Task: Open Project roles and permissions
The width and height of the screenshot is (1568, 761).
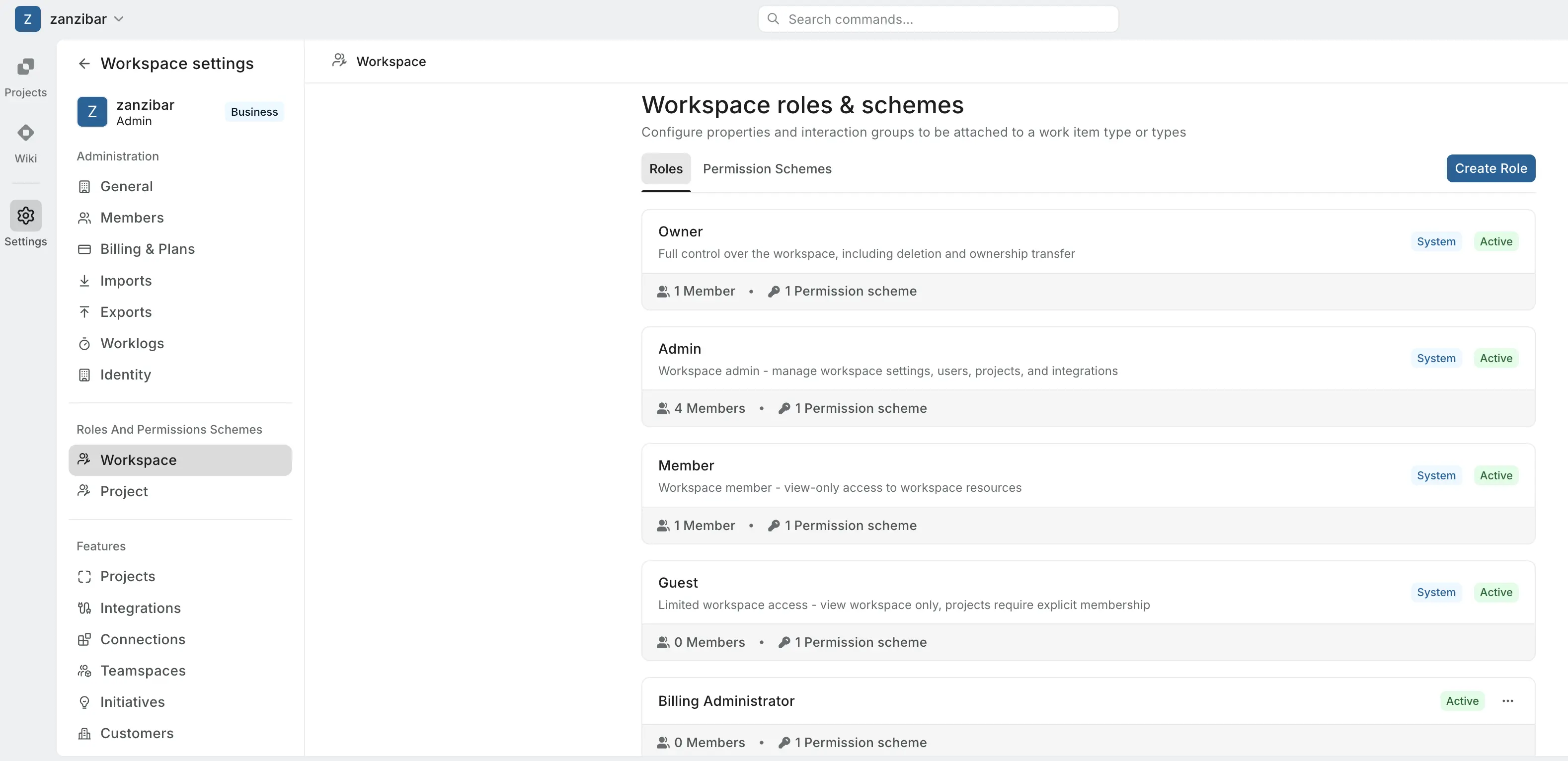Action: click(x=124, y=491)
